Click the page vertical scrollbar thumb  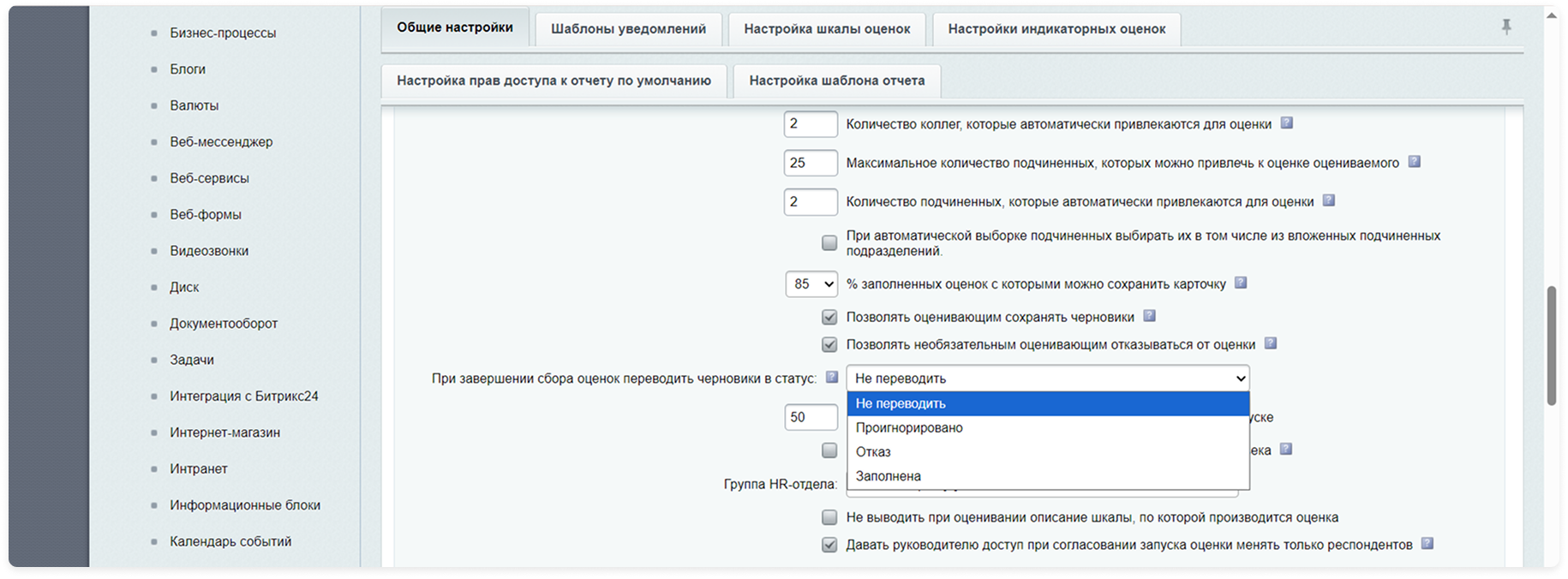1552,345
